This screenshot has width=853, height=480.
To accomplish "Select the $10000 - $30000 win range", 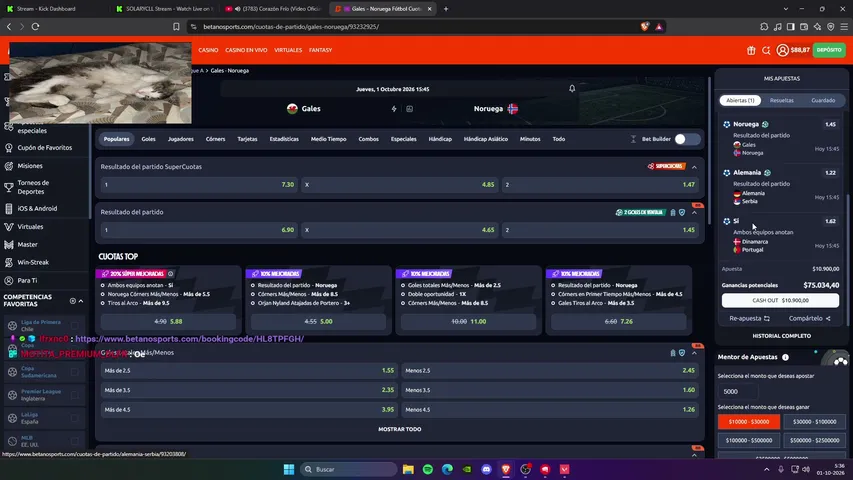I will point(749,422).
